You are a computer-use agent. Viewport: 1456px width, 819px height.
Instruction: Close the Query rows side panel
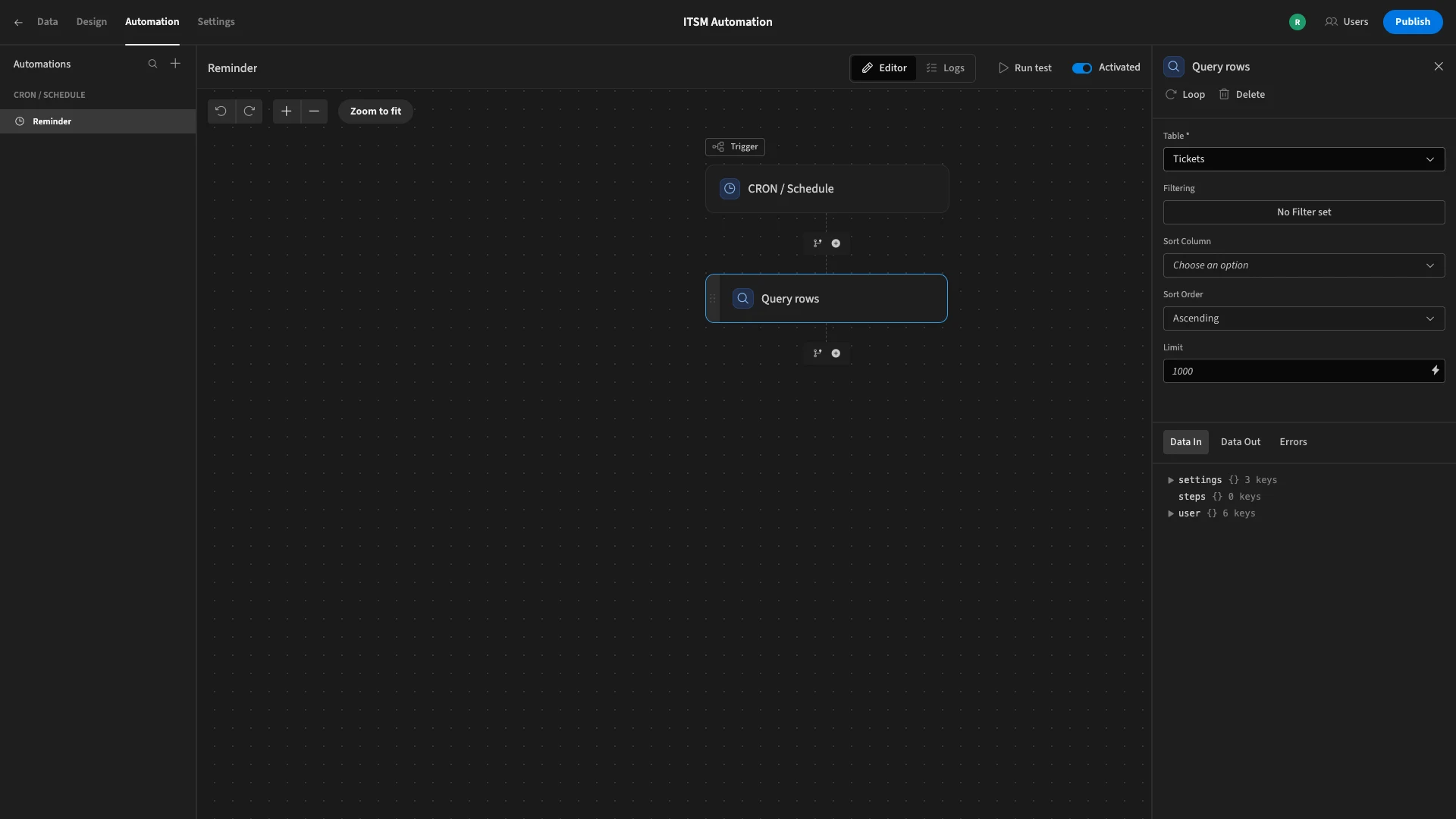pyautogui.click(x=1439, y=67)
